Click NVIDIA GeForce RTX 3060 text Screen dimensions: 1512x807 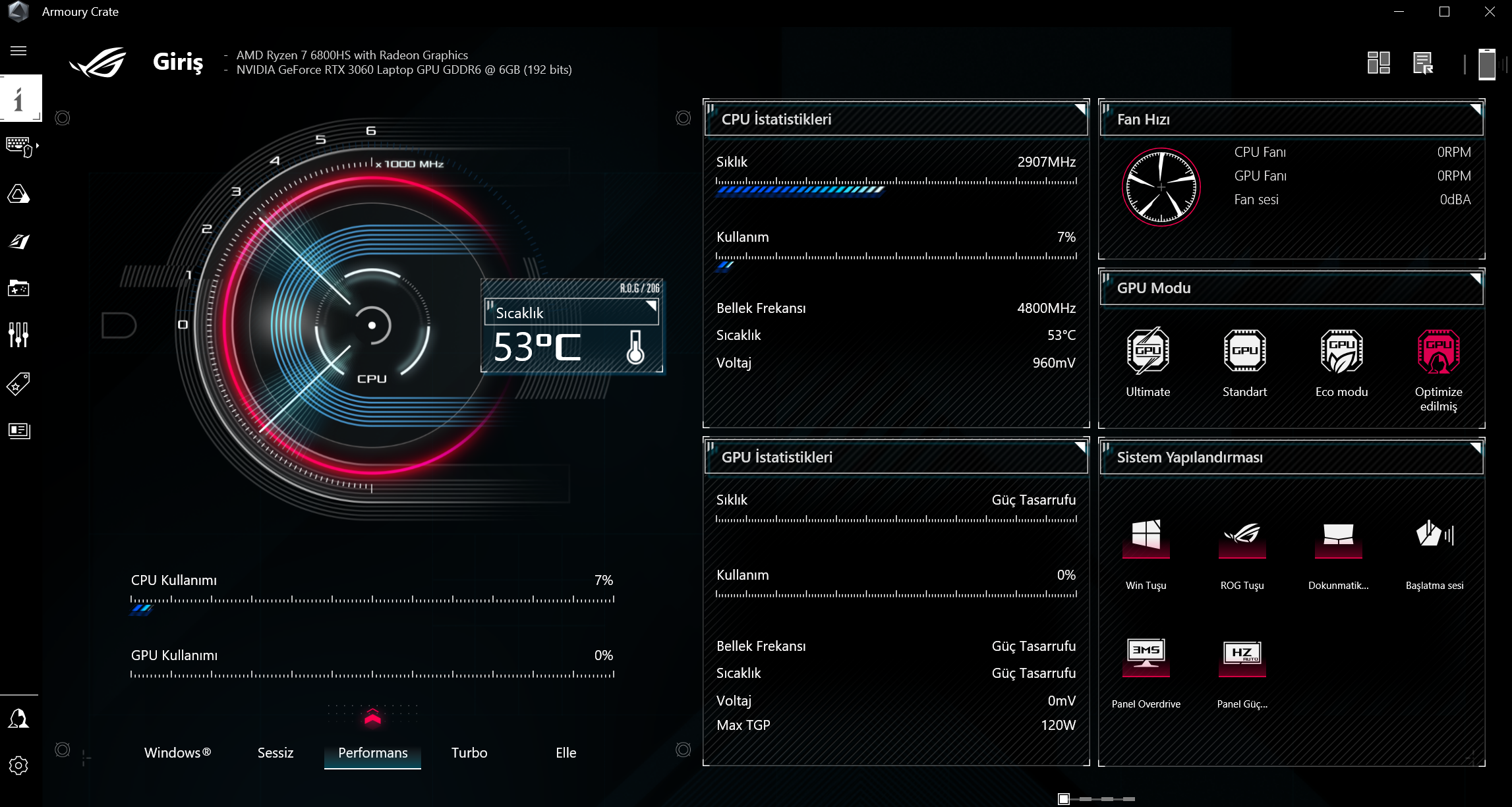click(404, 70)
